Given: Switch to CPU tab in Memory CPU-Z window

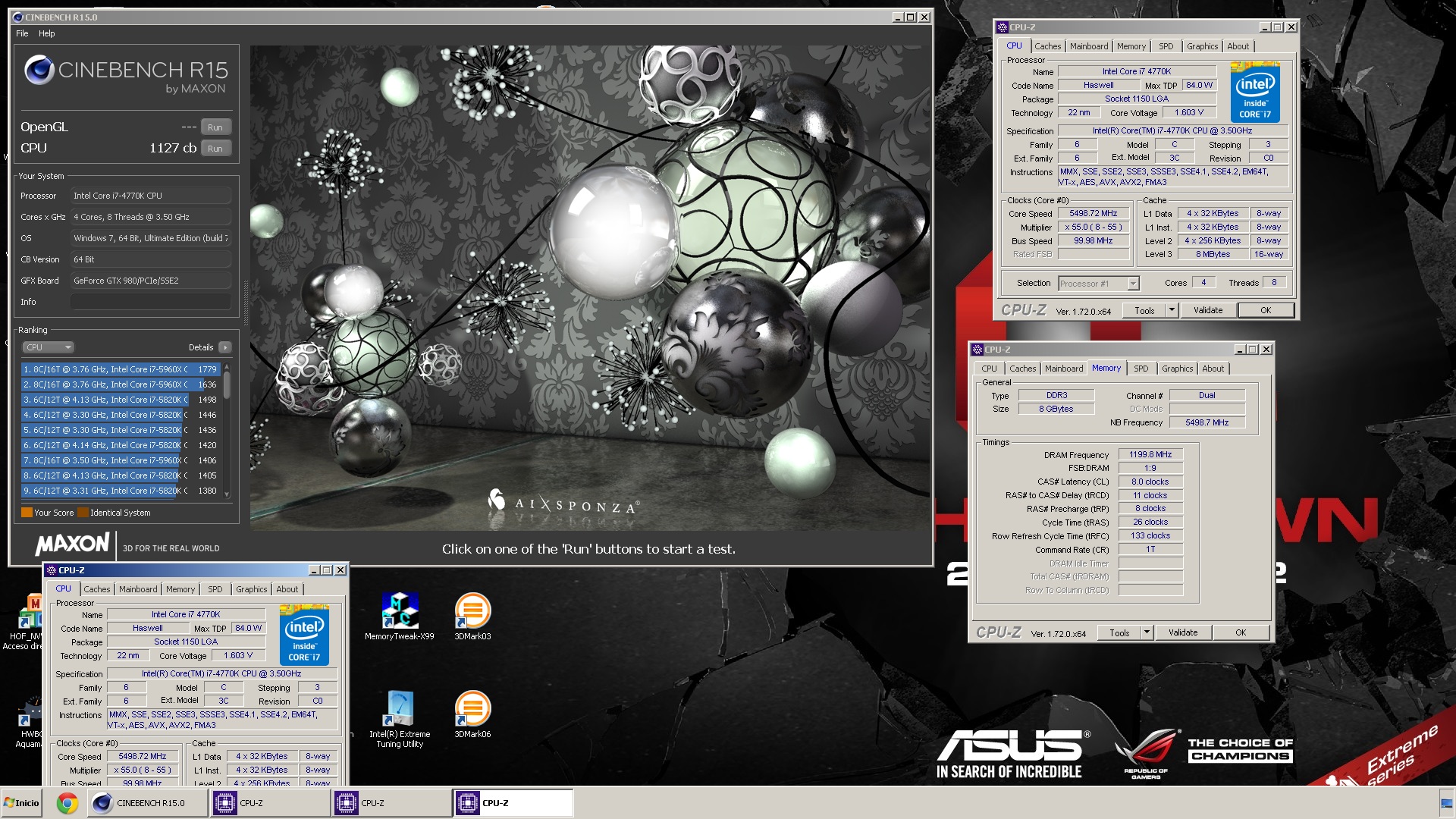Looking at the screenshot, I should 989,369.
